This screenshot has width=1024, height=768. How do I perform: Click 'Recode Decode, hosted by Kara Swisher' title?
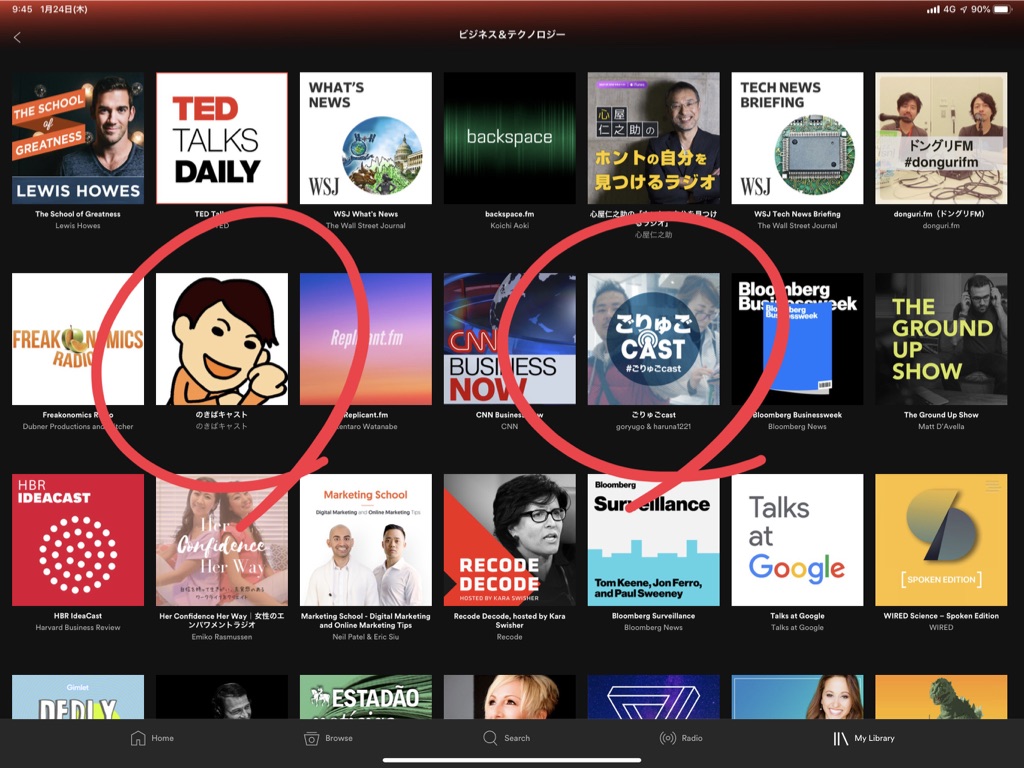509,620
